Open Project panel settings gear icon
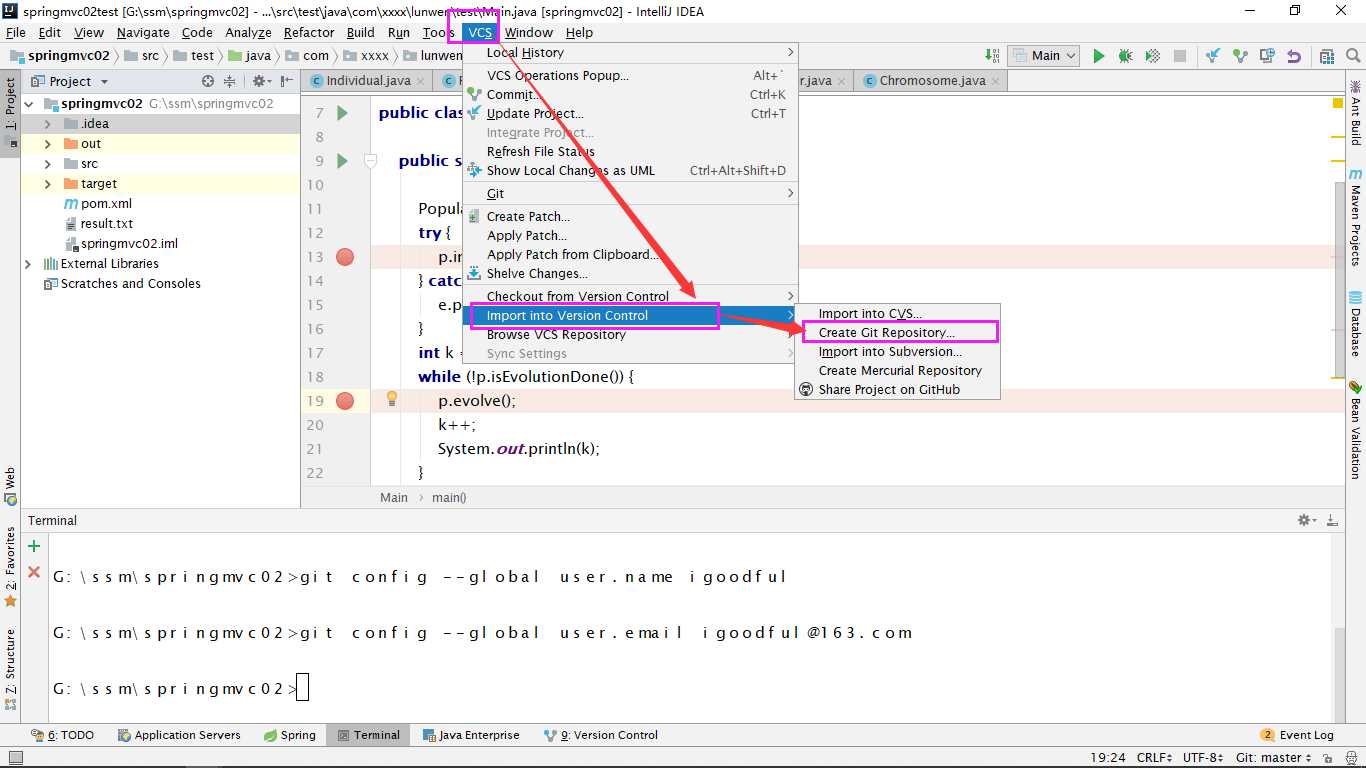1366x768 pixels. 260,81
